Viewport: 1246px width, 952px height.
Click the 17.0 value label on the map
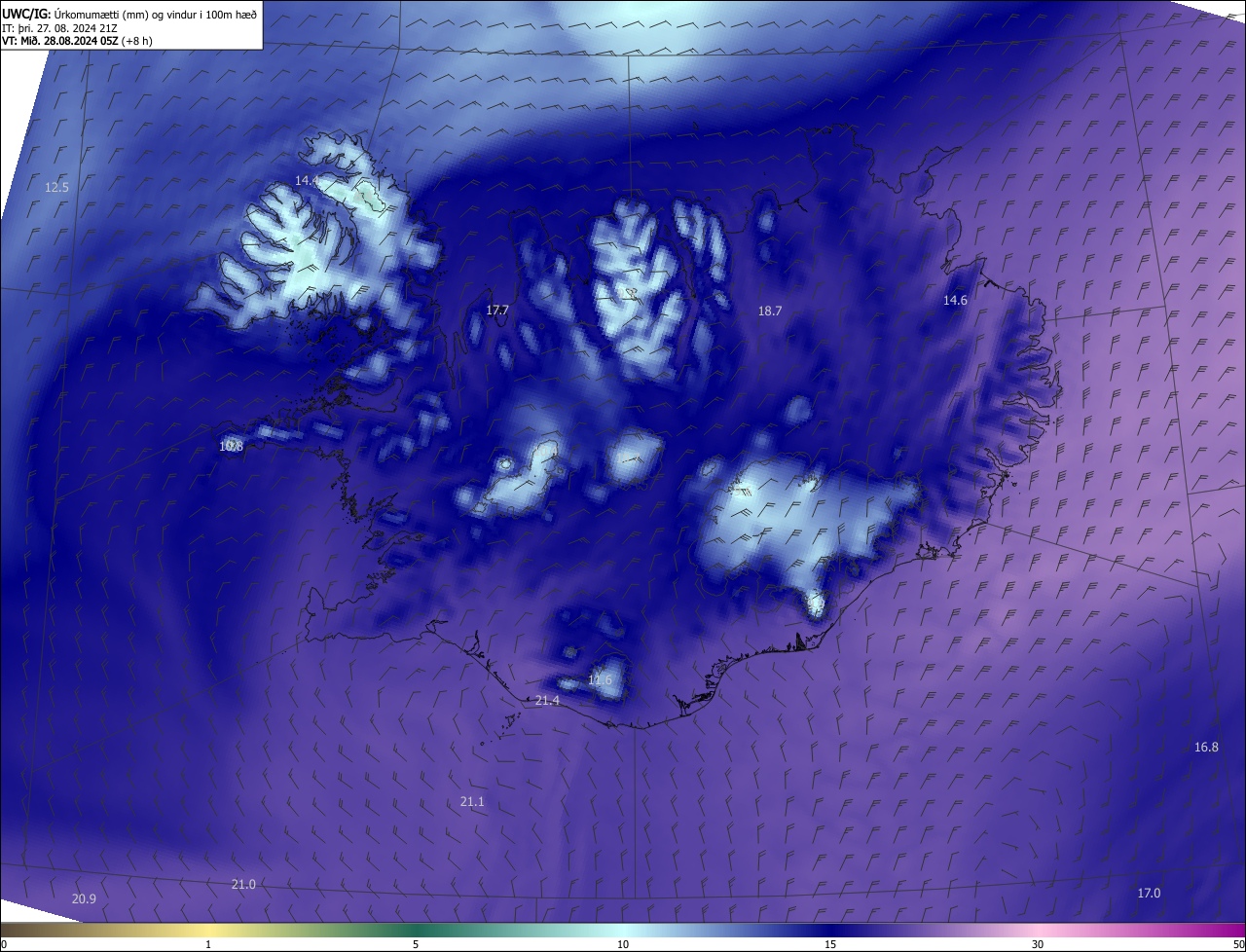[1149, 893]
